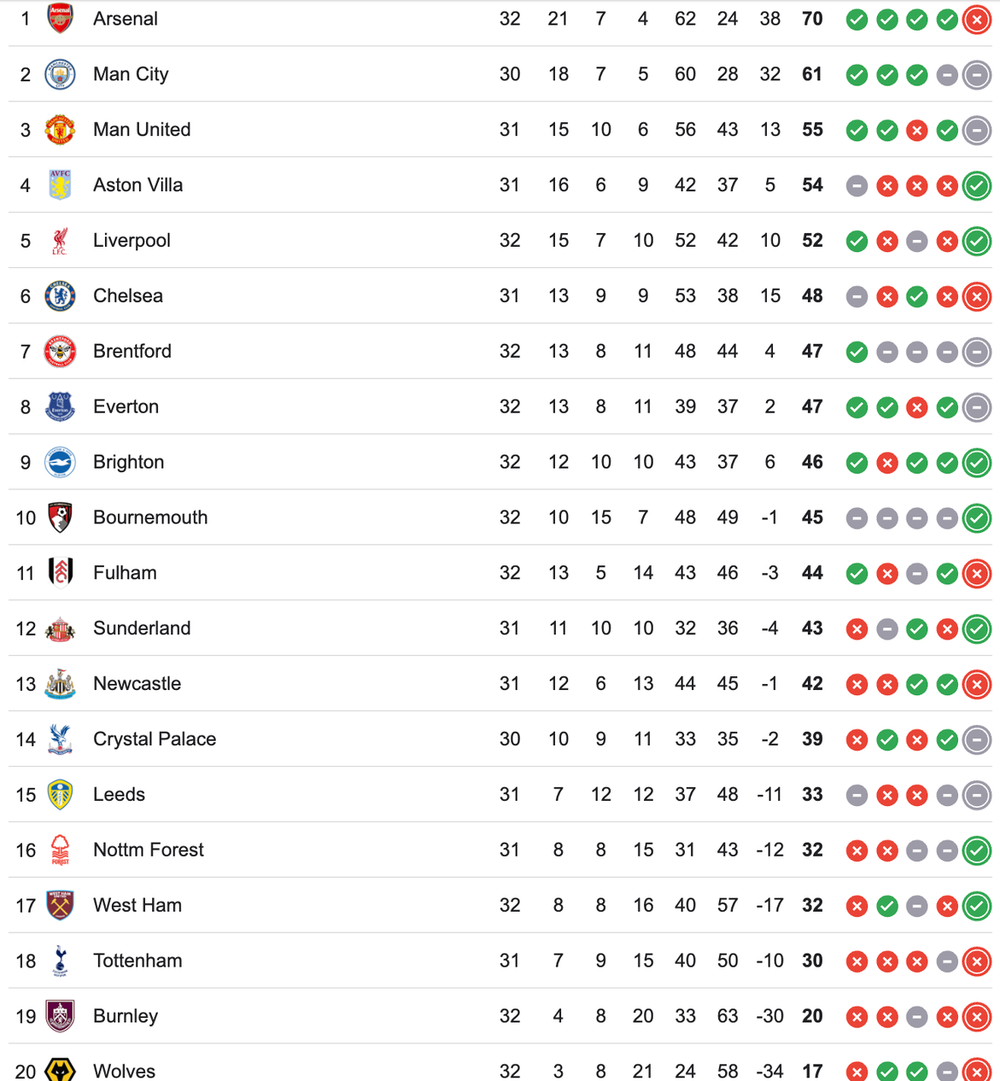Click Aston Villa's green win form icon

pyautogui.click(x=976, y=185)
